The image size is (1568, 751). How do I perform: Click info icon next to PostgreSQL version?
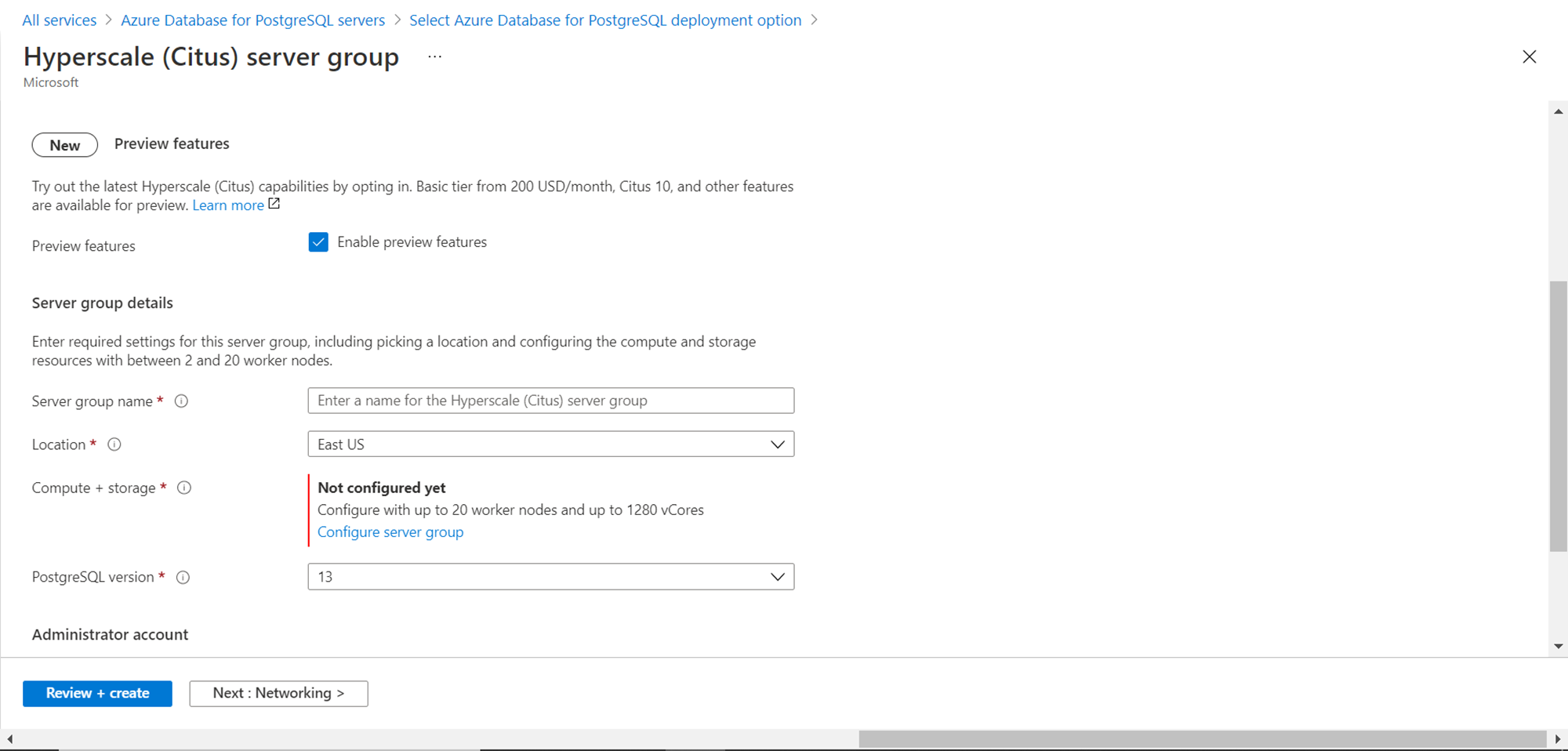(x=183, y=578)
